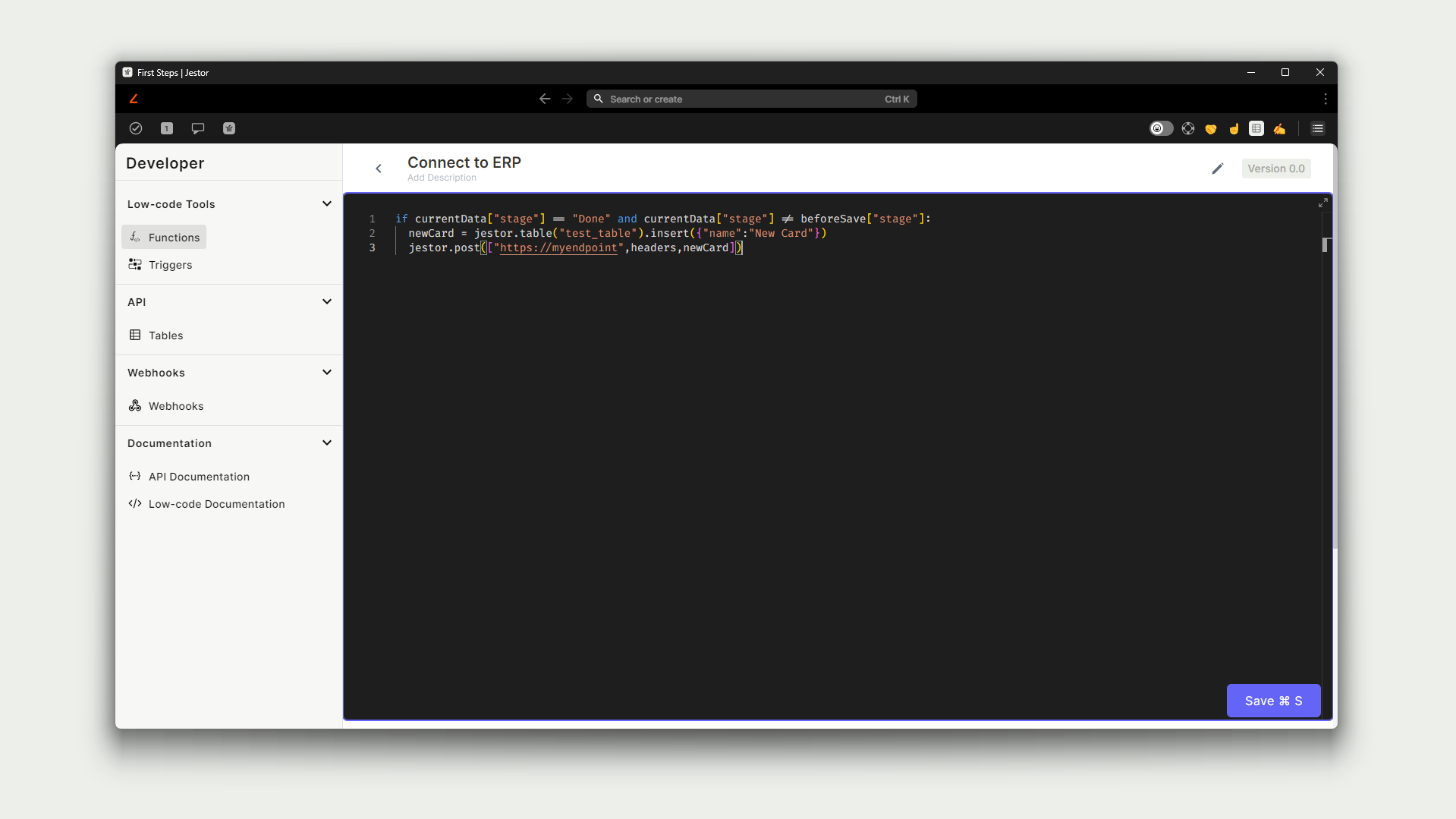The width and height of the screenshot is (1456, 819).
Task: Collapse the Webhooks section chevron
Action: (327, 372)
